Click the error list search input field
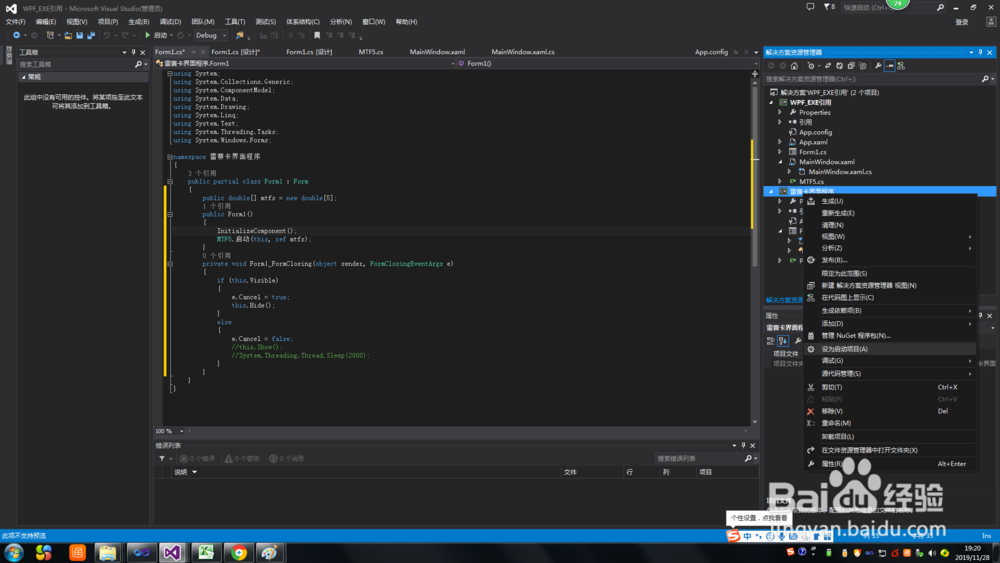The width and height of the screenshot is (1000, 563). [x=699, y=458]
